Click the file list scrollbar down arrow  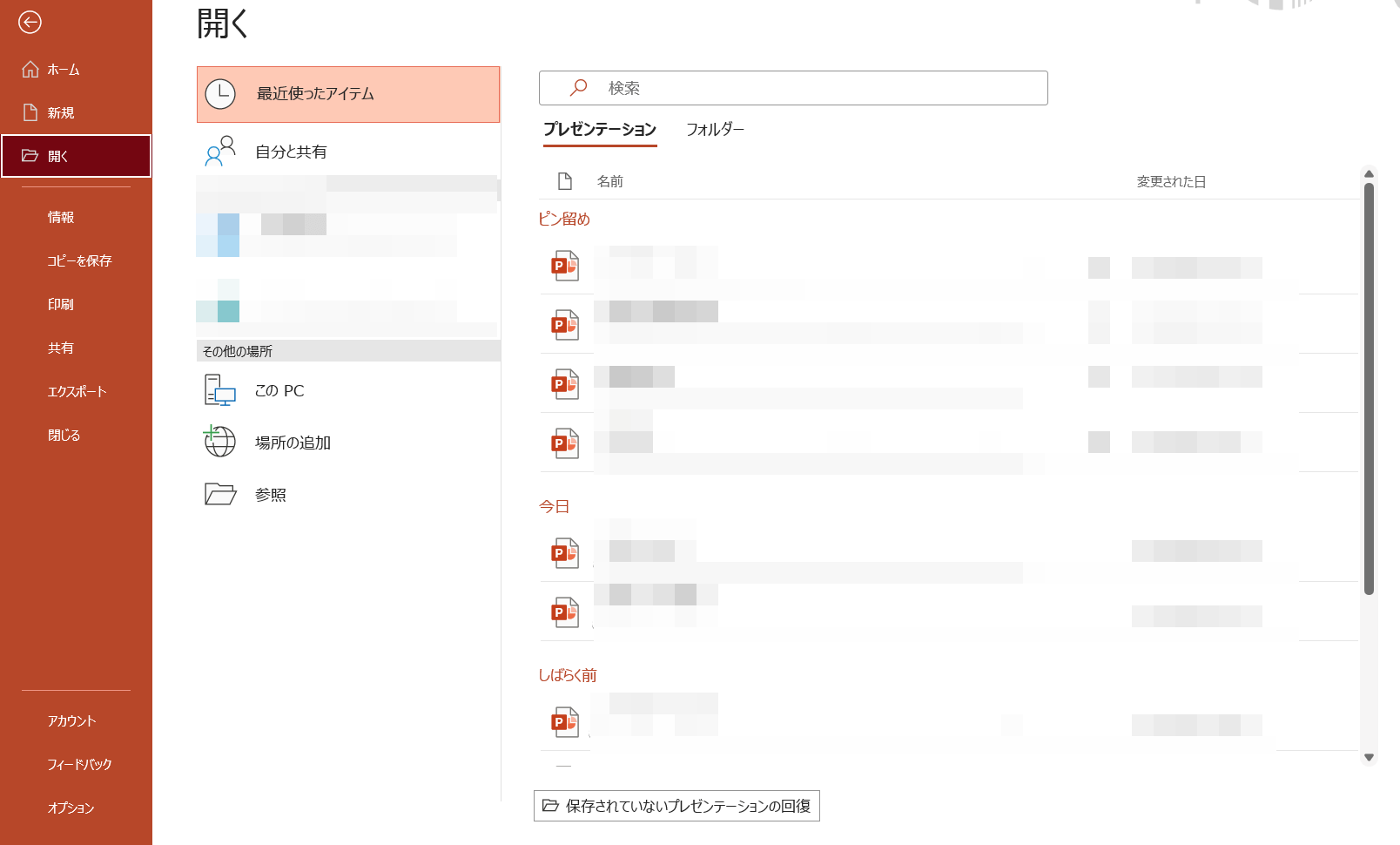point(1369,757)
